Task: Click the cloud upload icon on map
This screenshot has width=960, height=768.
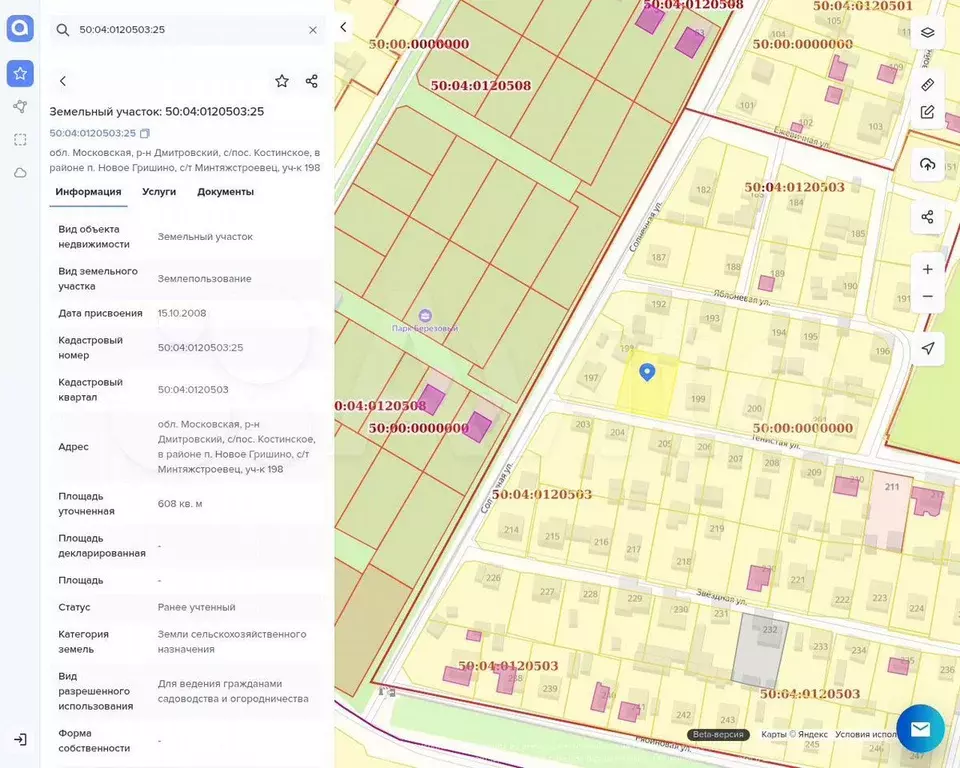Action: pyautogui.click(x=927, y=164)
